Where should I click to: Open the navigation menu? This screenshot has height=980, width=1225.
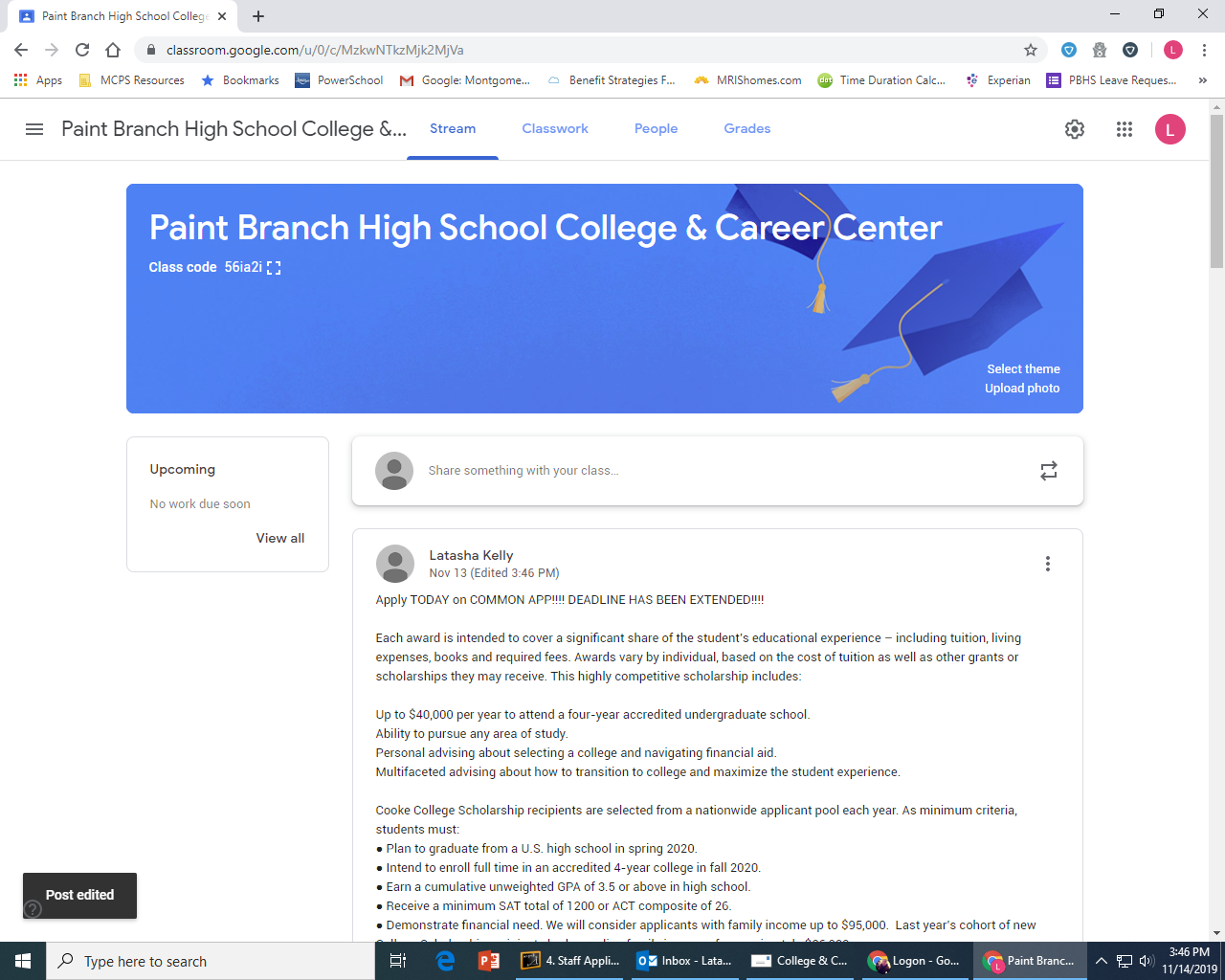point(33,129)
